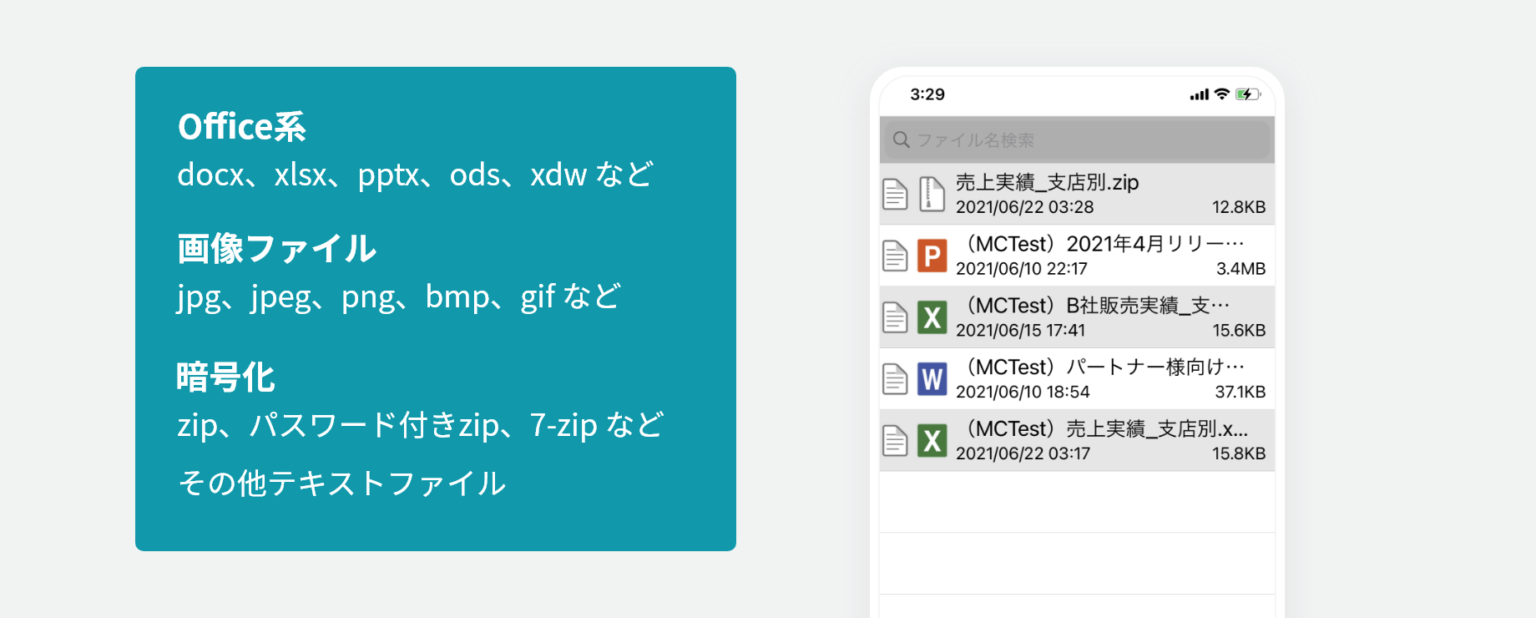Click the Excel icon on the 15.8KB file
The height and width of the screenshot is (618, 1536).
click(x=931, y=440)
